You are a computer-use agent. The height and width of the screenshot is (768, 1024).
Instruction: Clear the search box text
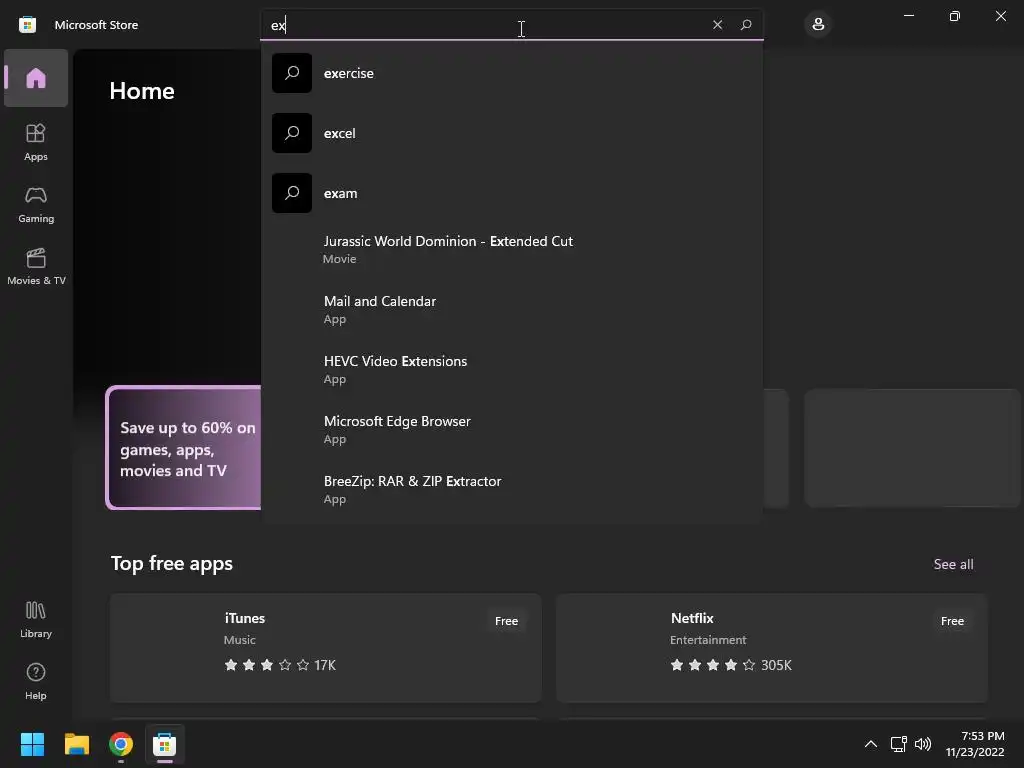(717, 25)
